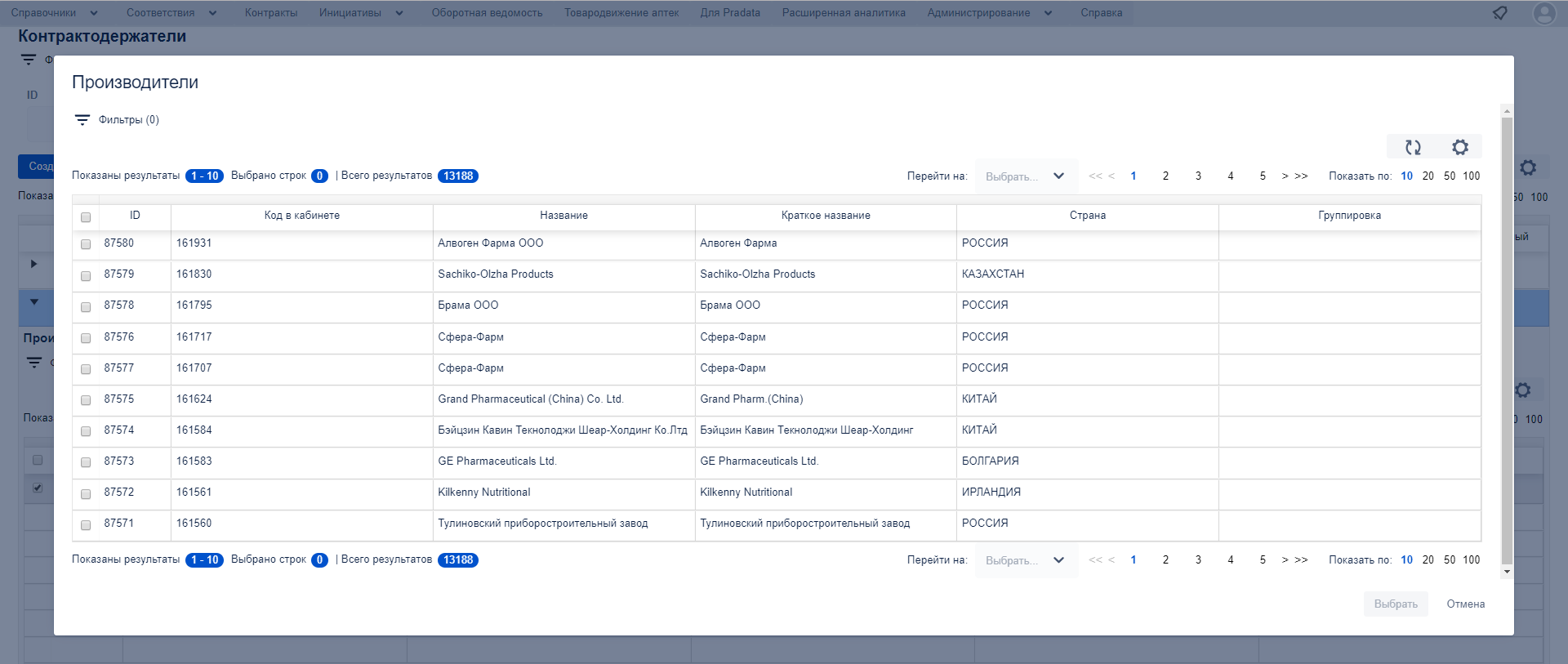Image resolution: width=1568 pixels, height=664 pixels.
Task: Click the Контрактодержатели page filter icon under the title
Action: (x=29, y=60)
